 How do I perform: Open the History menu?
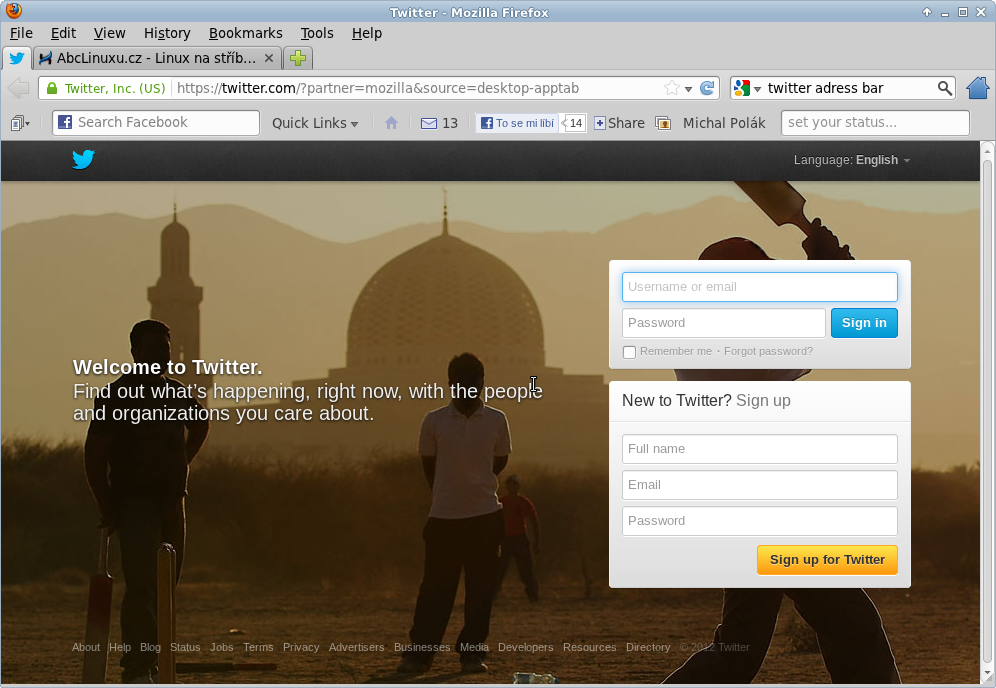pos(167,33)
